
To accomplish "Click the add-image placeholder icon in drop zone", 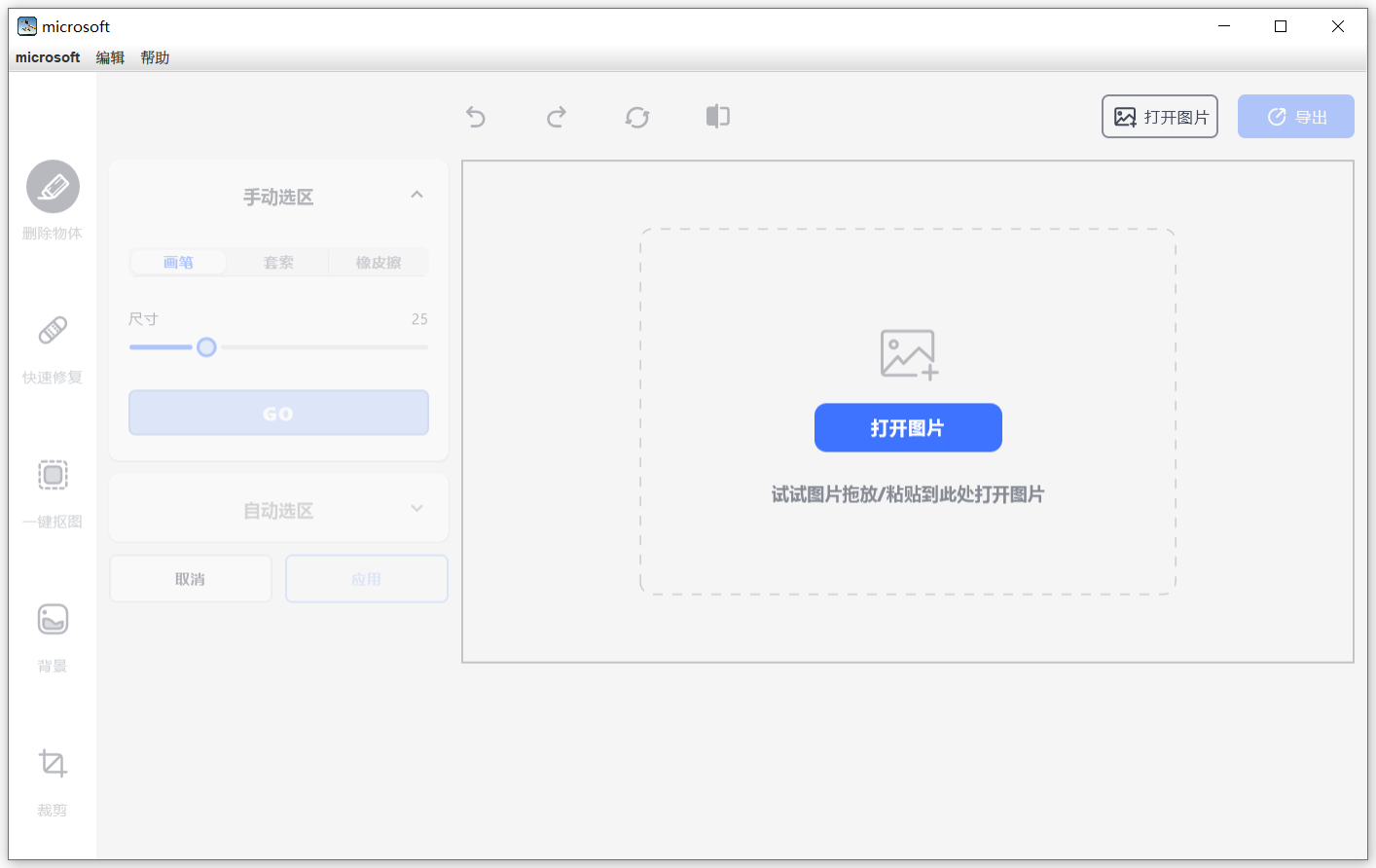I will [909, 354].
